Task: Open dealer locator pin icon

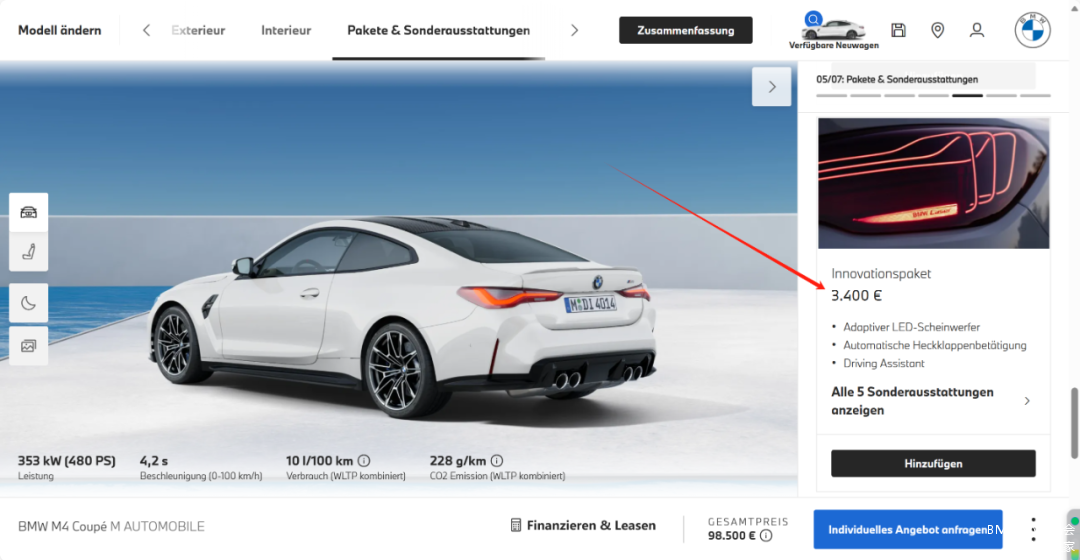Action: pyautogui.click(x=937, y=30)
